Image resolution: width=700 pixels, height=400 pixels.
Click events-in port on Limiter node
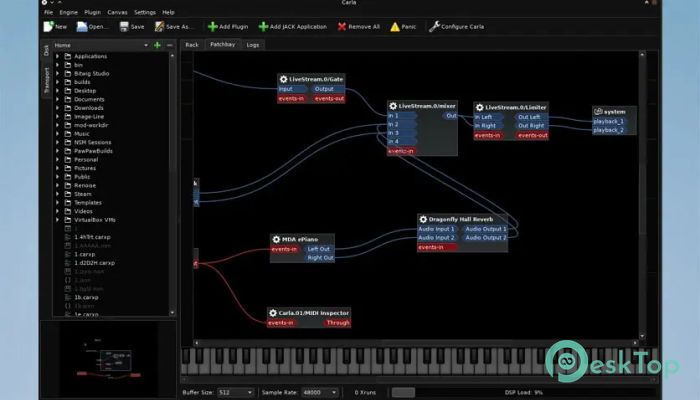tap(489, 135)
